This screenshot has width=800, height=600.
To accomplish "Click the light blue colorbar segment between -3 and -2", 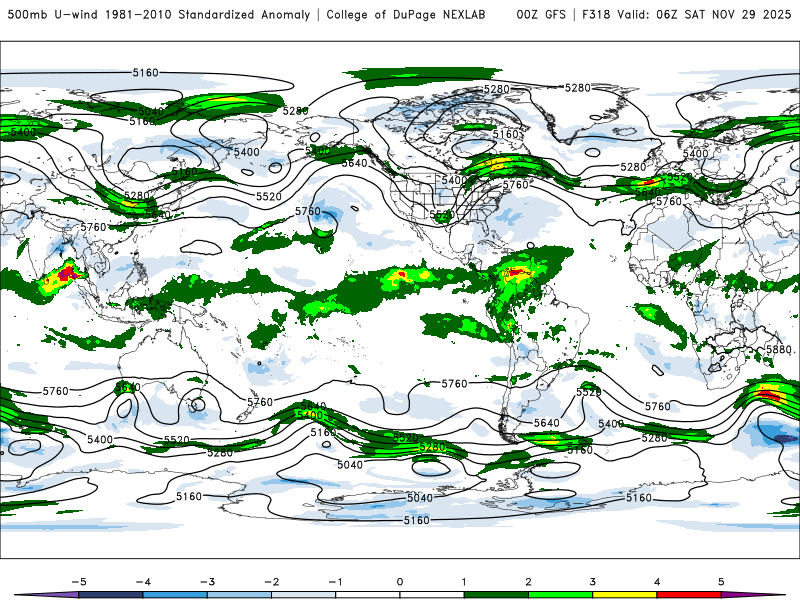I will click(239, 595).
